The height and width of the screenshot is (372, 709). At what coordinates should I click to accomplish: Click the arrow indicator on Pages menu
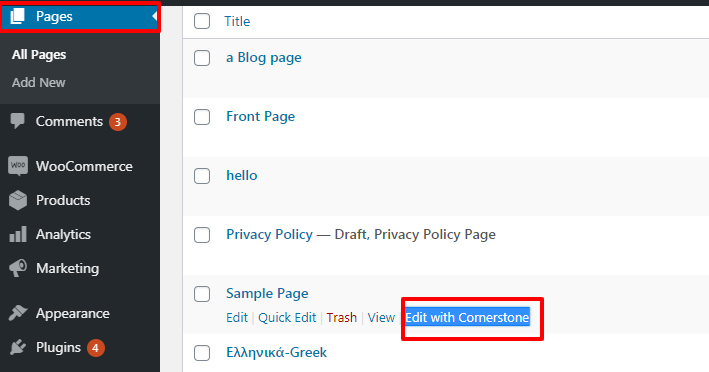(x=155, y=16)
